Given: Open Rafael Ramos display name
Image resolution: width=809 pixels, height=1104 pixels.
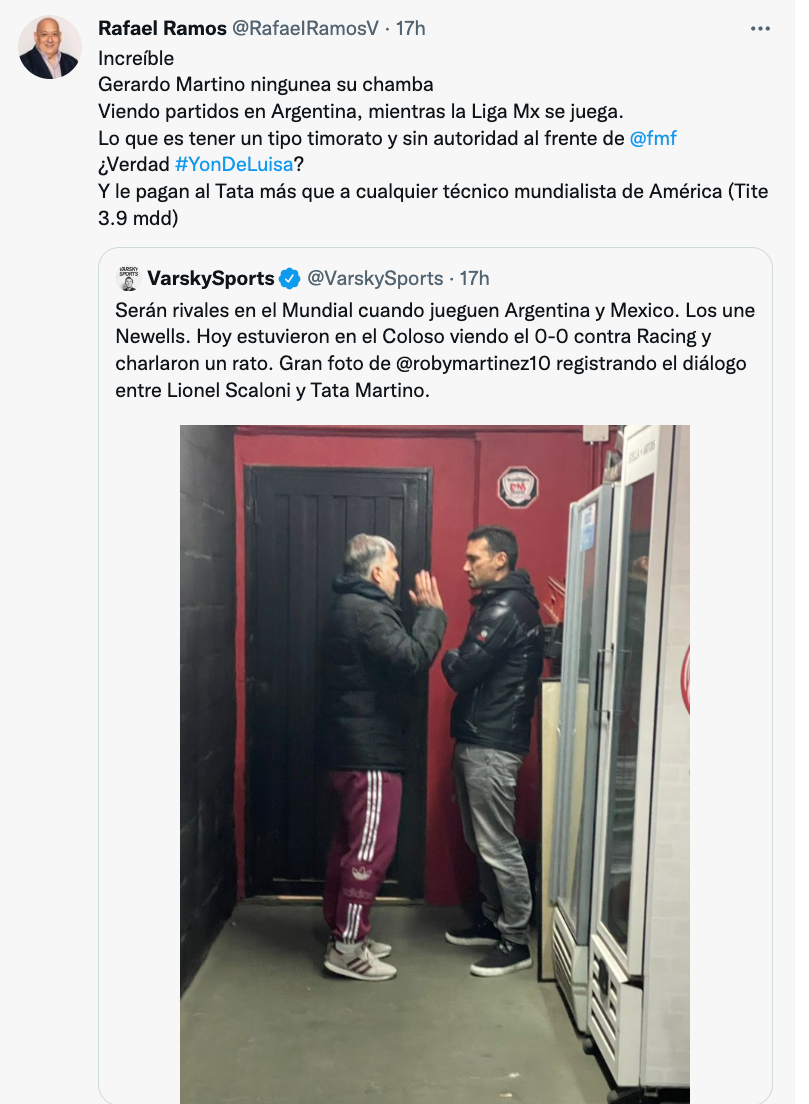Looking at the screenshot, I should (x=162, y=28).
